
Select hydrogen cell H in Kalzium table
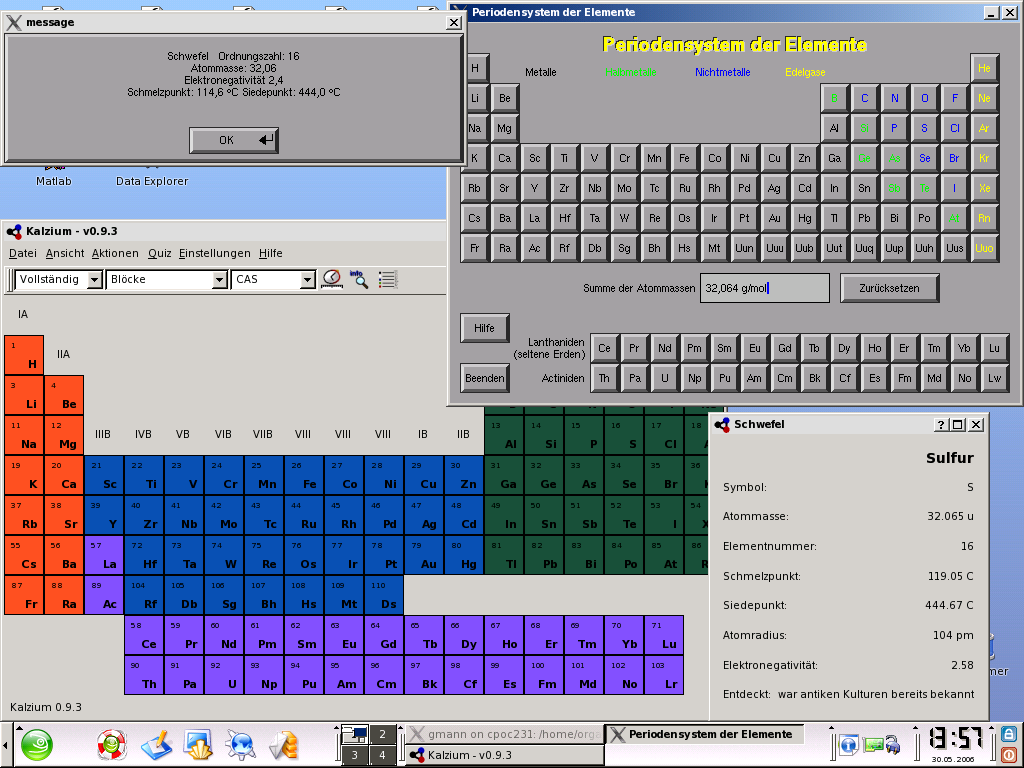(24, 355)
